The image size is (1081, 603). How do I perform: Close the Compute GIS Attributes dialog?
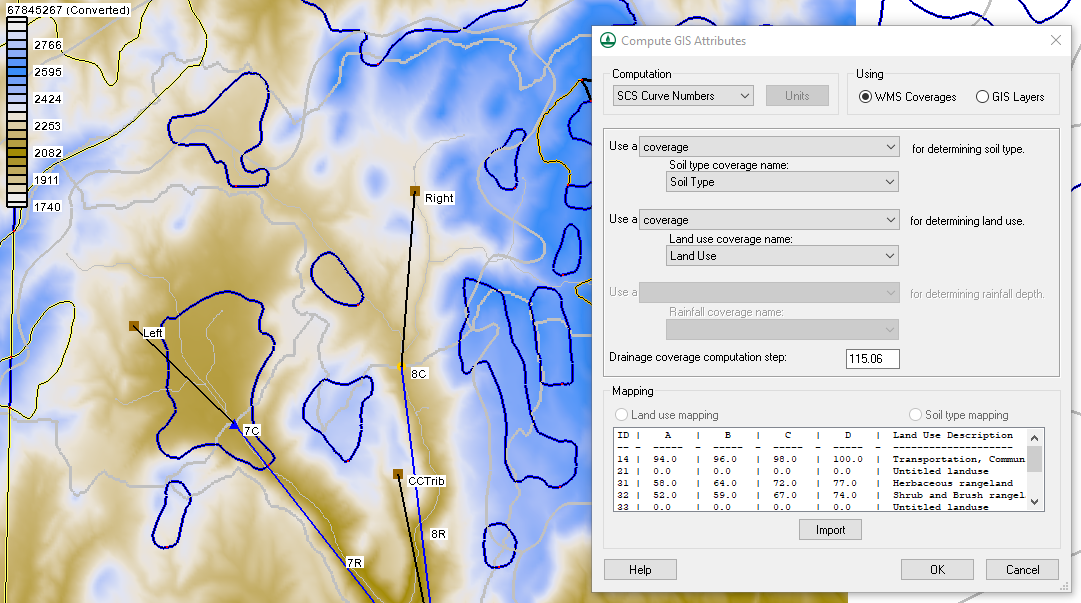1055,41
